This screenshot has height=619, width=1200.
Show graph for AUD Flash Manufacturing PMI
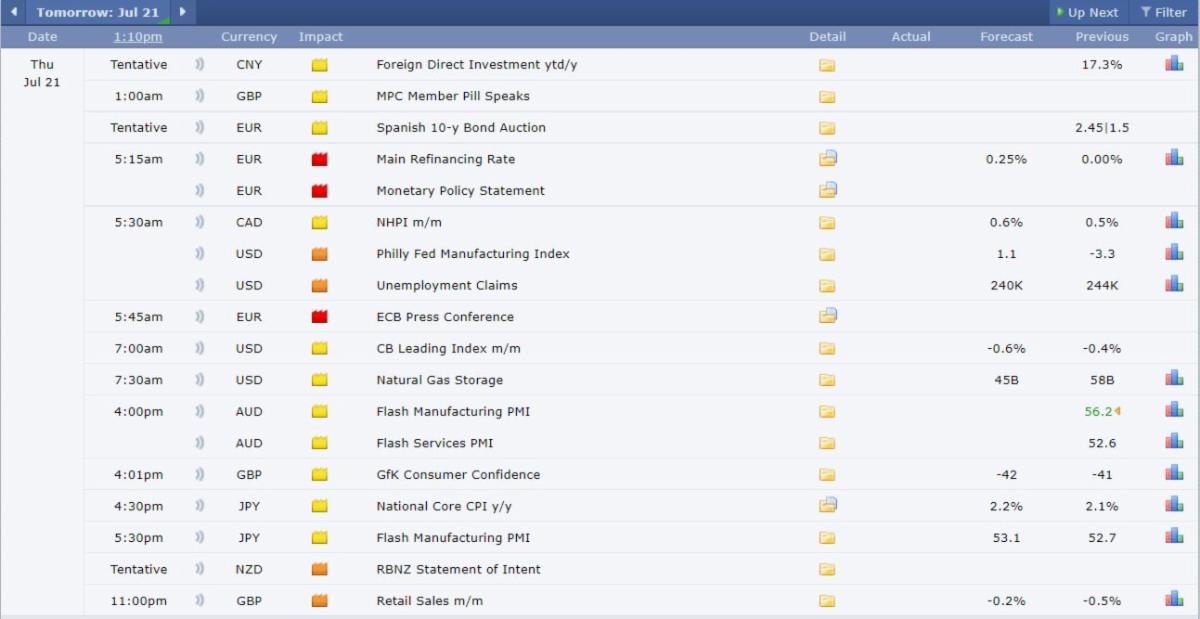[x=1174, y=410]
